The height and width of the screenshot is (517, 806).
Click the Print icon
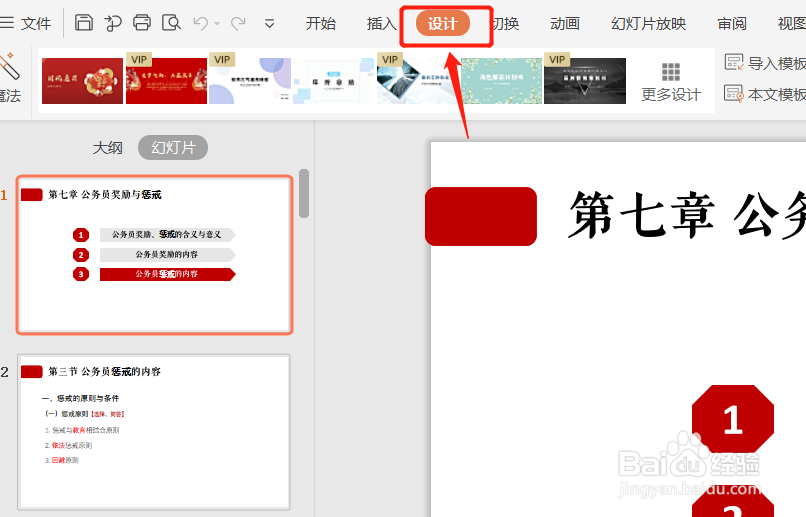click(142, 23)
